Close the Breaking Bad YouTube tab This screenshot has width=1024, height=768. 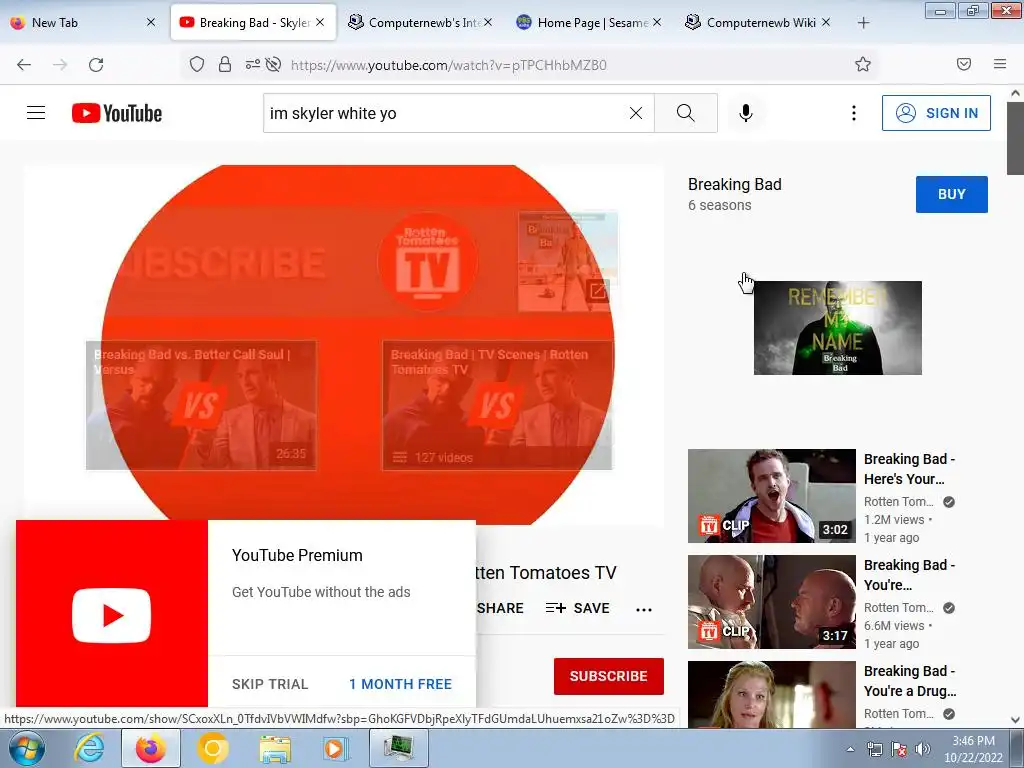(x=320, y=22)
